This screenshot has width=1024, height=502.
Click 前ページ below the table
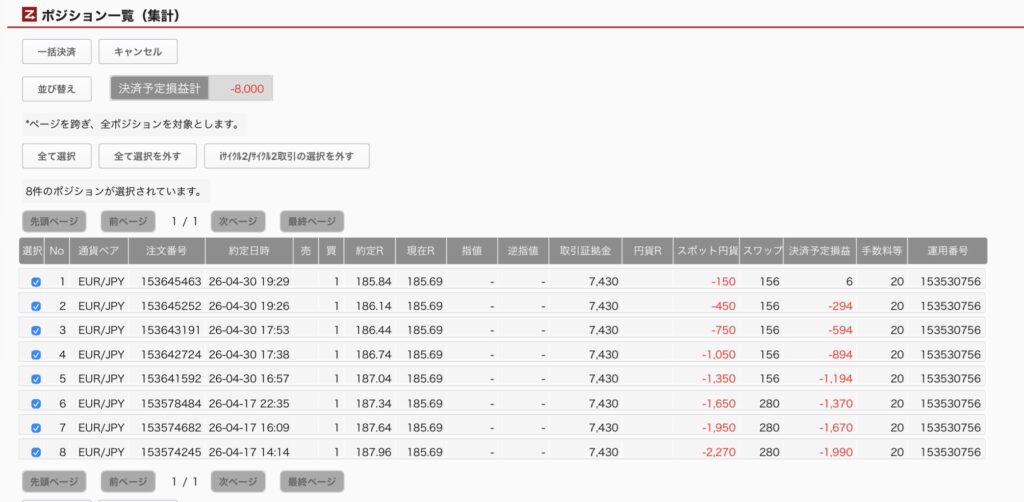128,482
